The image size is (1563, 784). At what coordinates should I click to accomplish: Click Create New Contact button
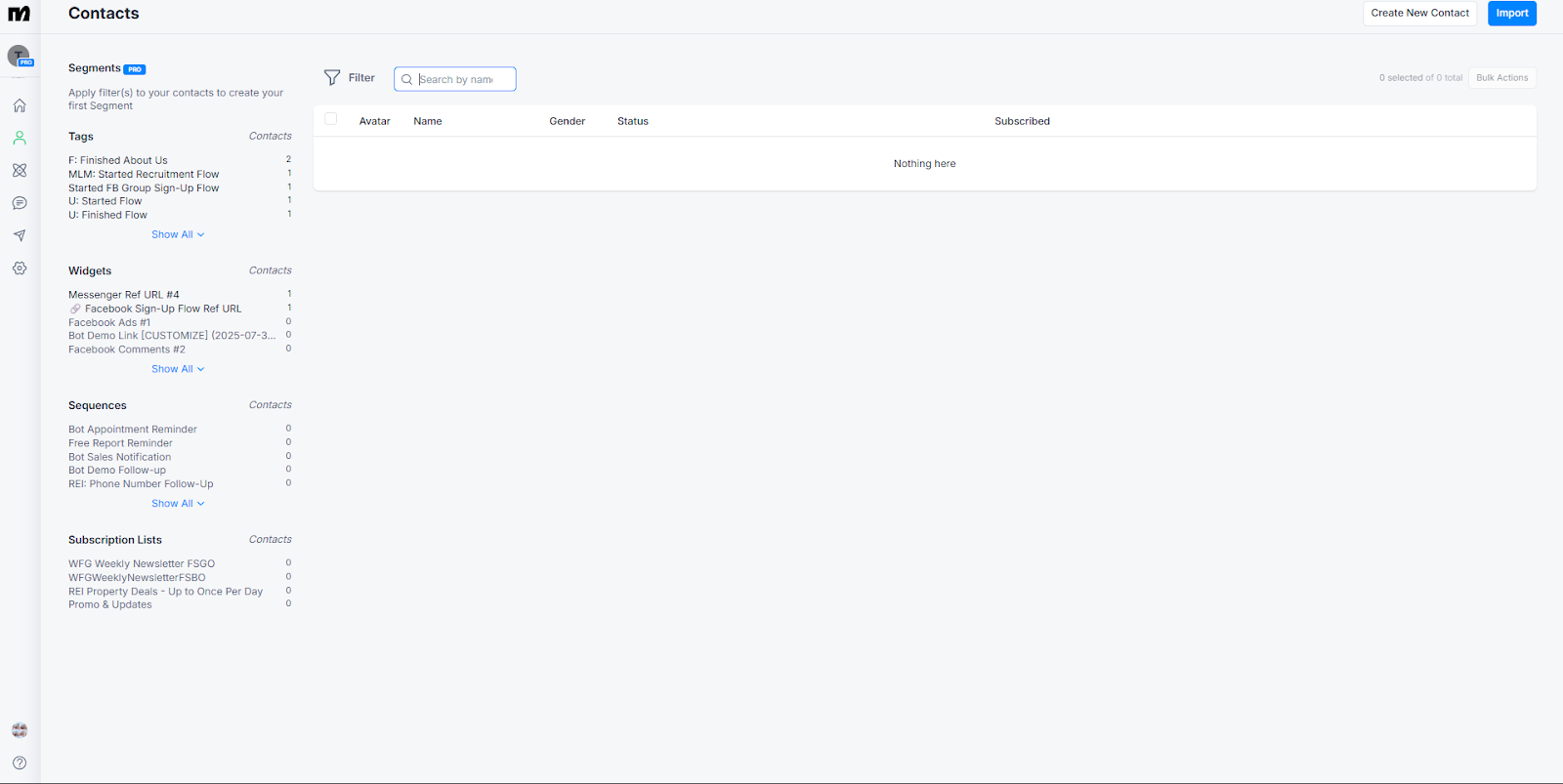(x=1419, y=13)
